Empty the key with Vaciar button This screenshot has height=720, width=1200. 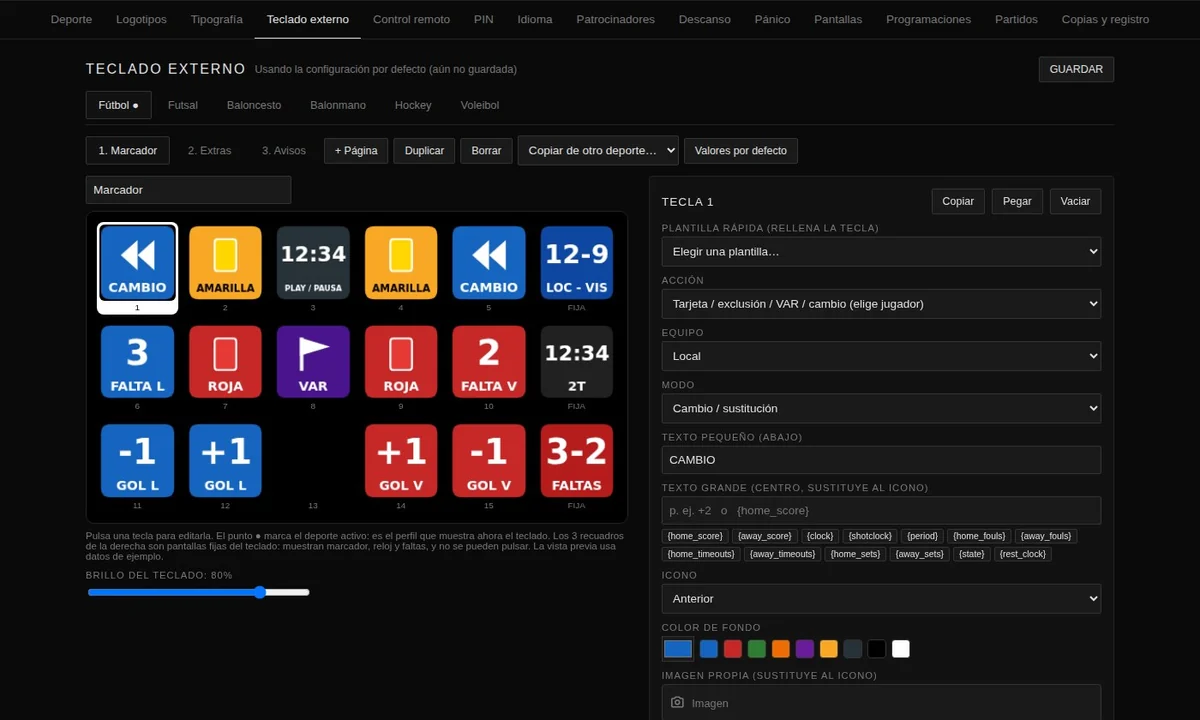coord(1075,201)
